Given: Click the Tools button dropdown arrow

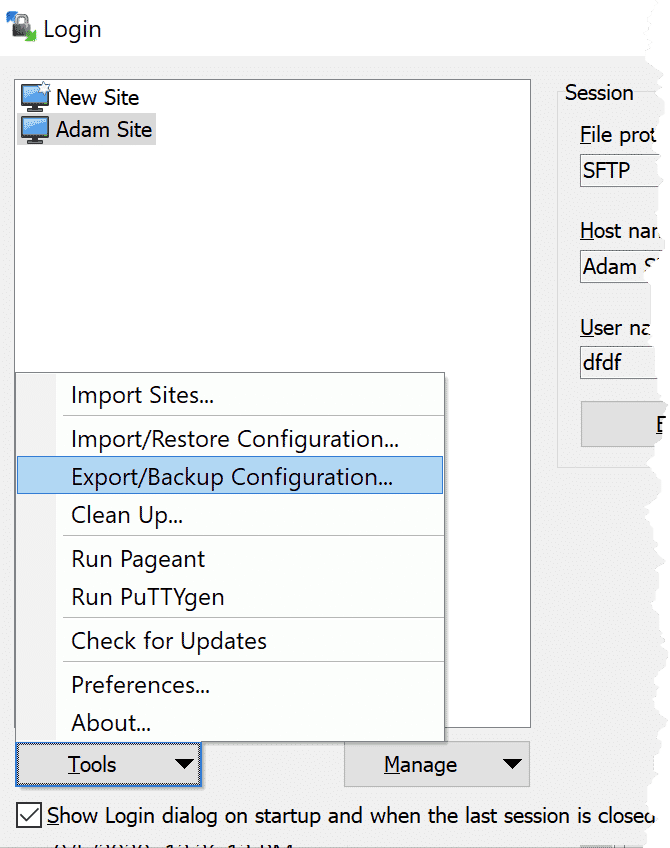Looking at the screenshot, I should pyautogui.click(x=184, y=764).
